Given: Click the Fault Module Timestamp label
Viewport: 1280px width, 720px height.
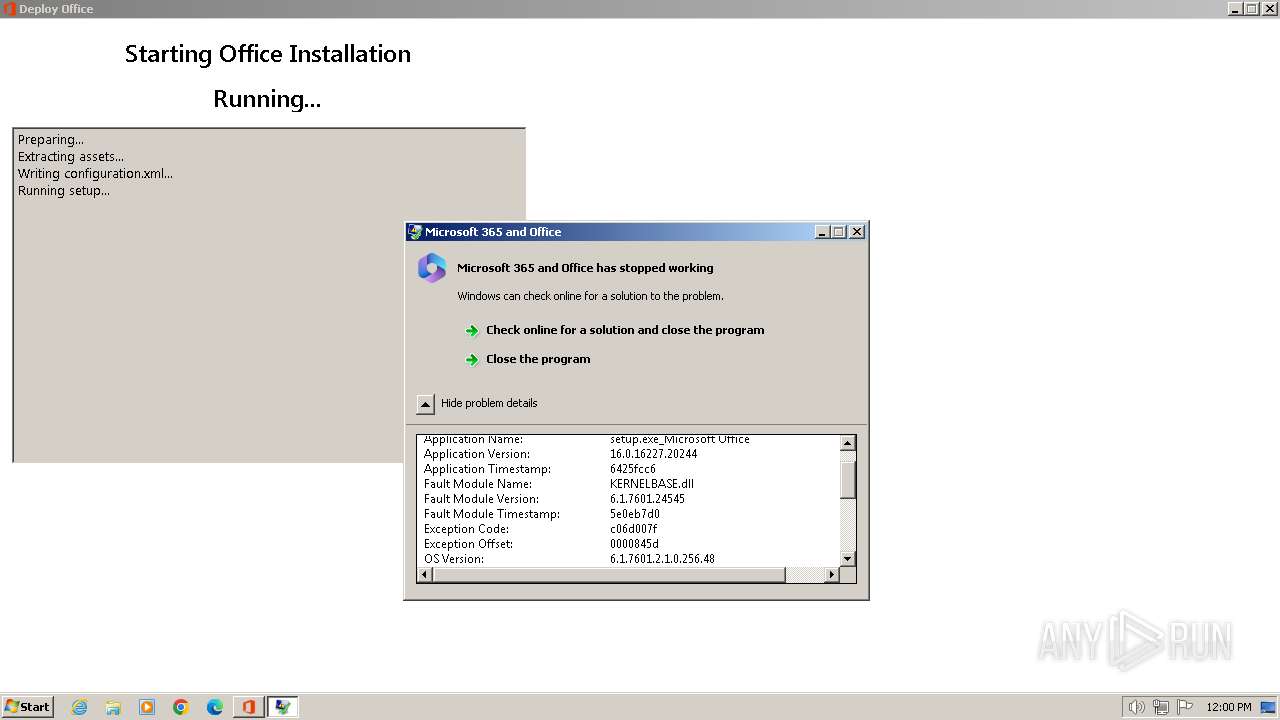Looking at the screenshot, I should (490, 514).
